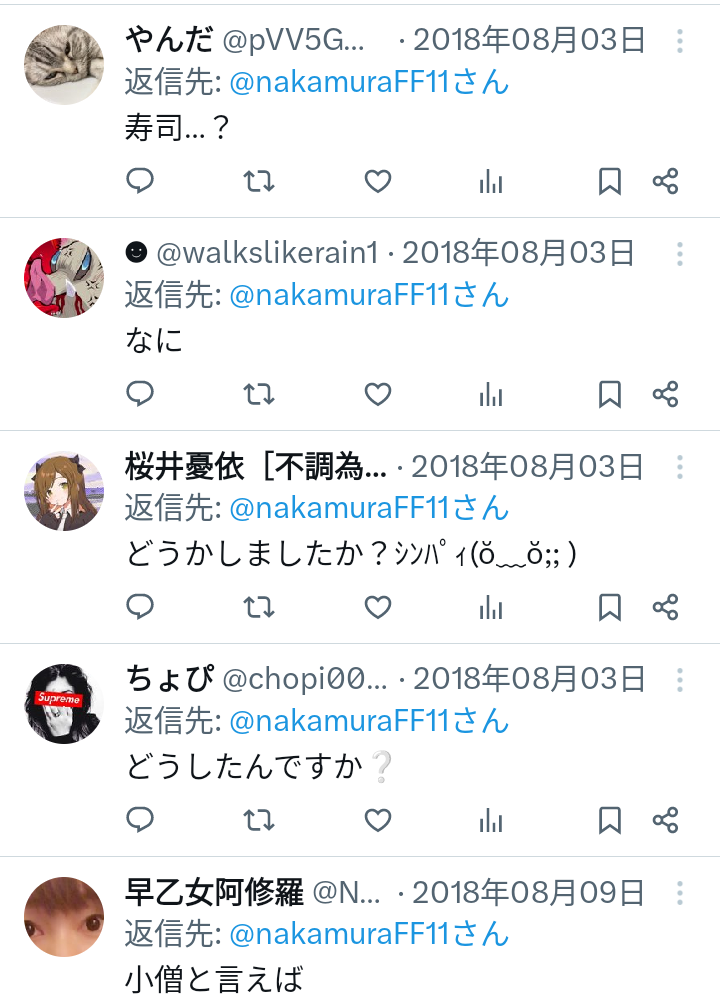
Task: Bookmark ちょぴ's reply tweet
Action: click(x=609, y=820)
